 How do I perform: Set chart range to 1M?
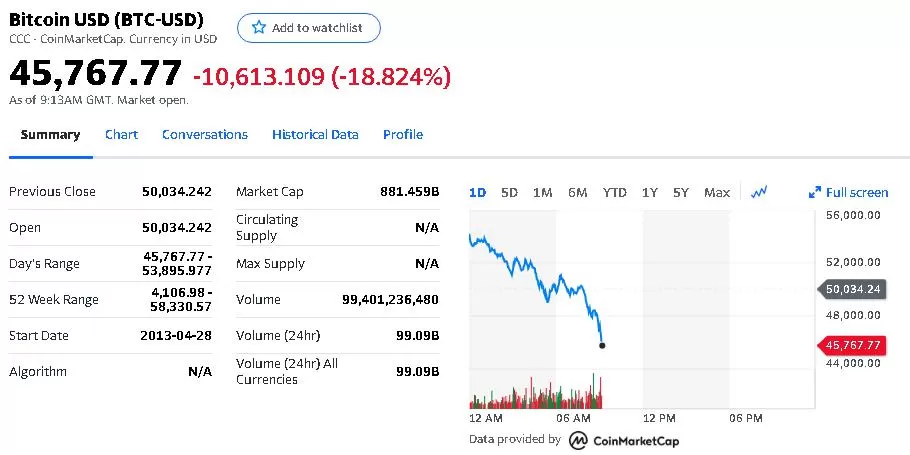coord(543,193)
